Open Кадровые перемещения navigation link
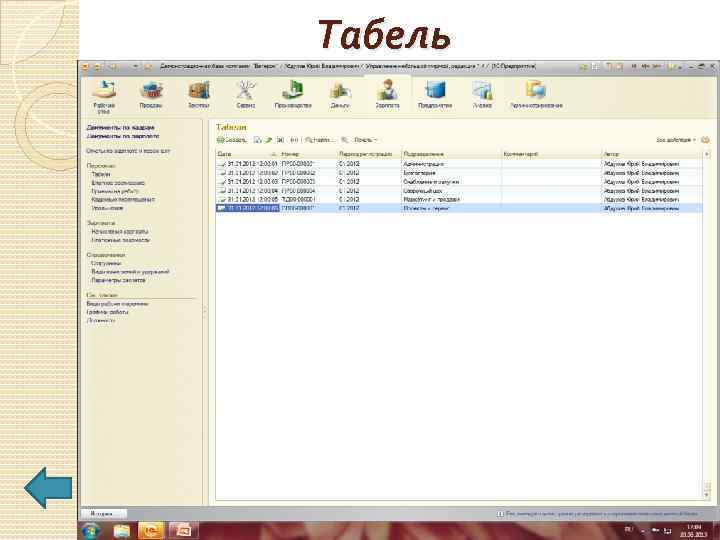 click(x=123, y=200)
